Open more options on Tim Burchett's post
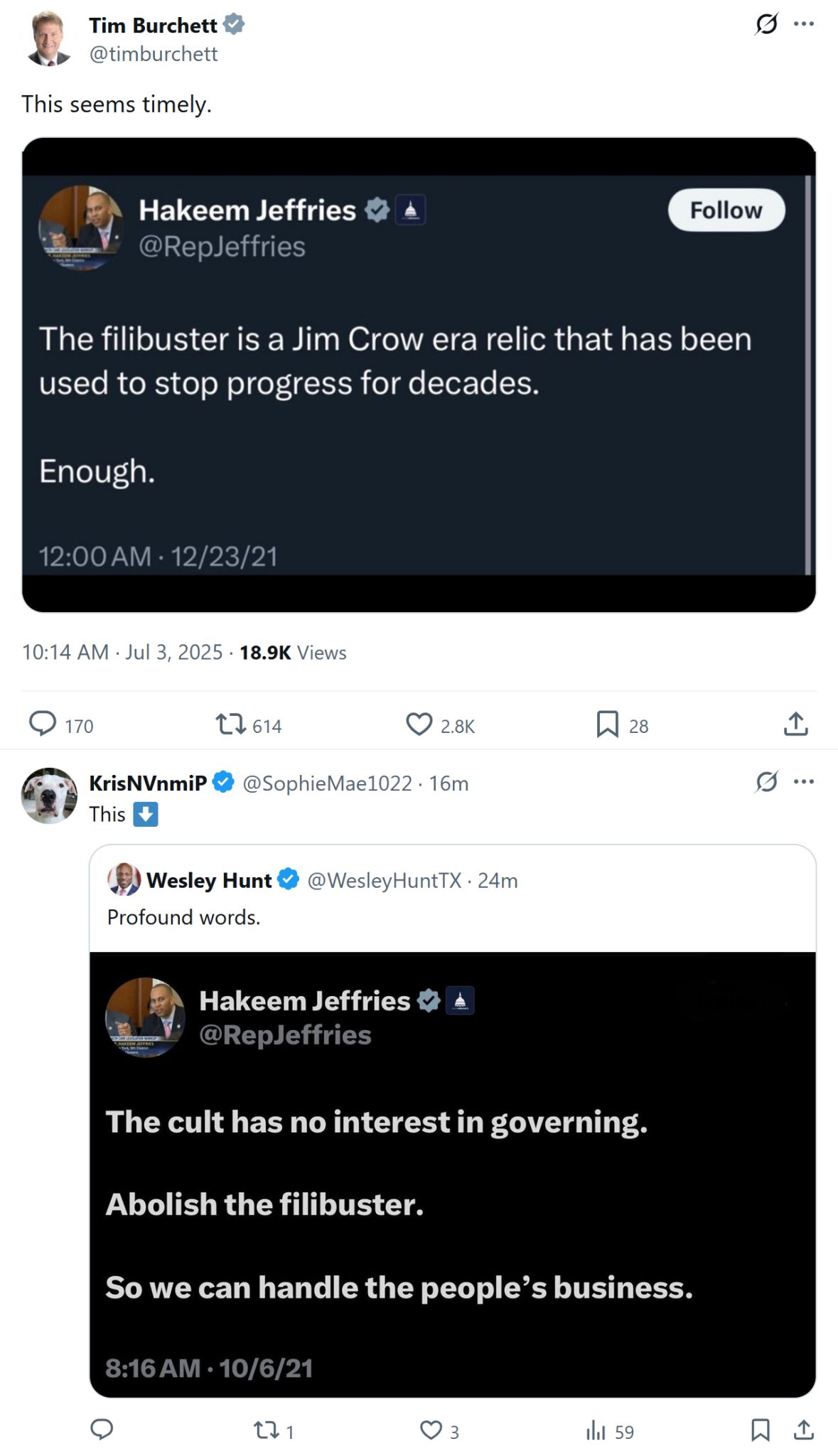838x1456 pixels. [x=804, y=23]
